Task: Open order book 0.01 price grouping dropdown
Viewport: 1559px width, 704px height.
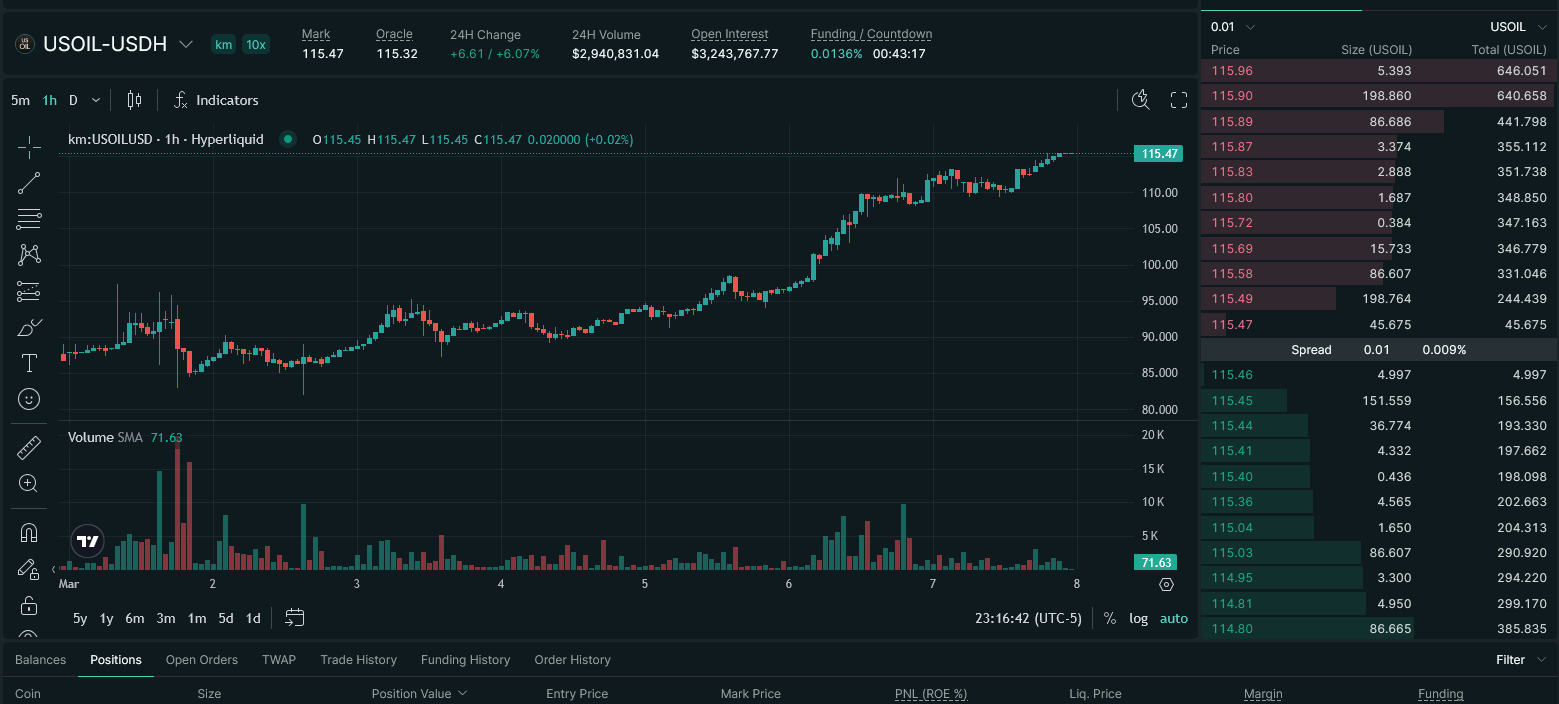Action: [1232, 27]
